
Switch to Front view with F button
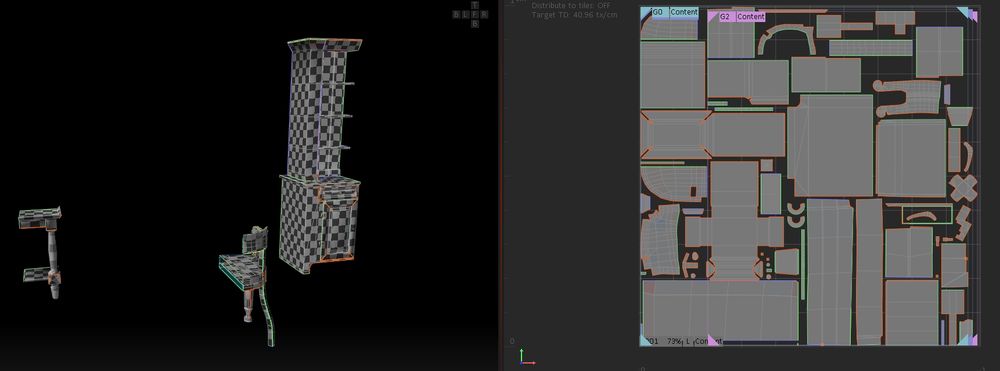(474, 14)
